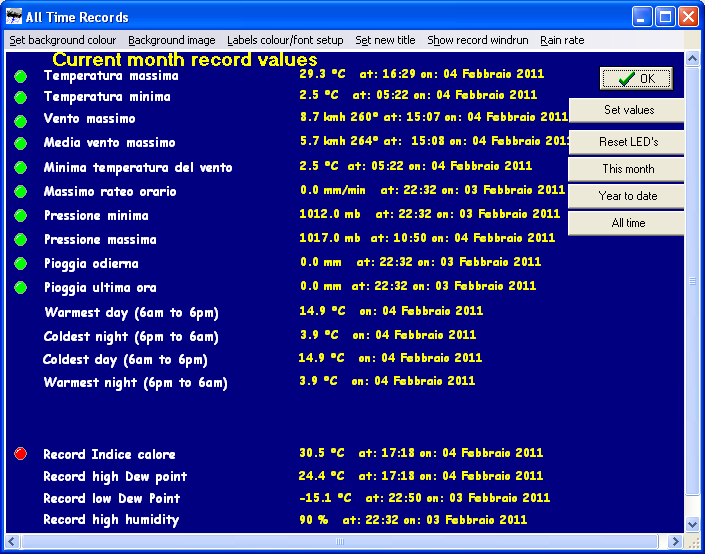Choose Set new title menu item
Viewport: 705px width, 554px height.
(385, 40)
